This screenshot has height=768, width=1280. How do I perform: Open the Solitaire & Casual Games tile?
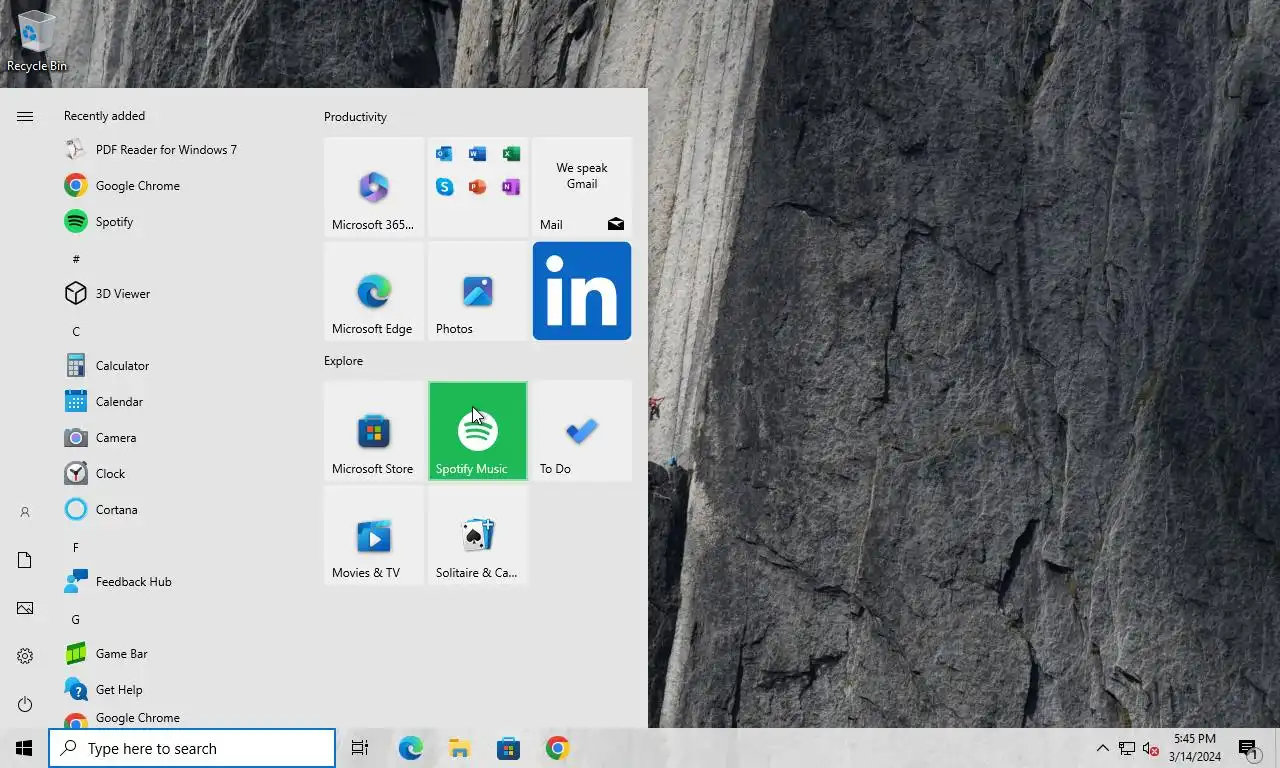pyautogui.click(x=478, y=535)
